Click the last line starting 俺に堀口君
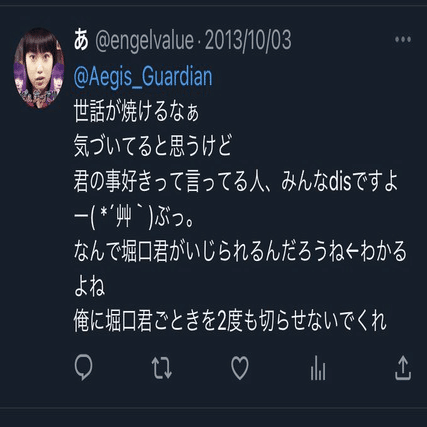 pos(230,322)
